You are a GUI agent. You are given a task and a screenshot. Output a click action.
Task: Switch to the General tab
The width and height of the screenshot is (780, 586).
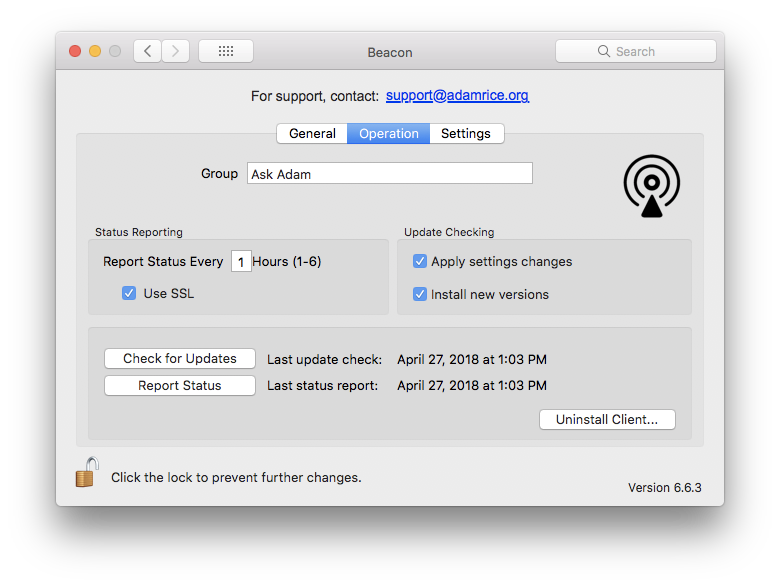coord(312,134)
